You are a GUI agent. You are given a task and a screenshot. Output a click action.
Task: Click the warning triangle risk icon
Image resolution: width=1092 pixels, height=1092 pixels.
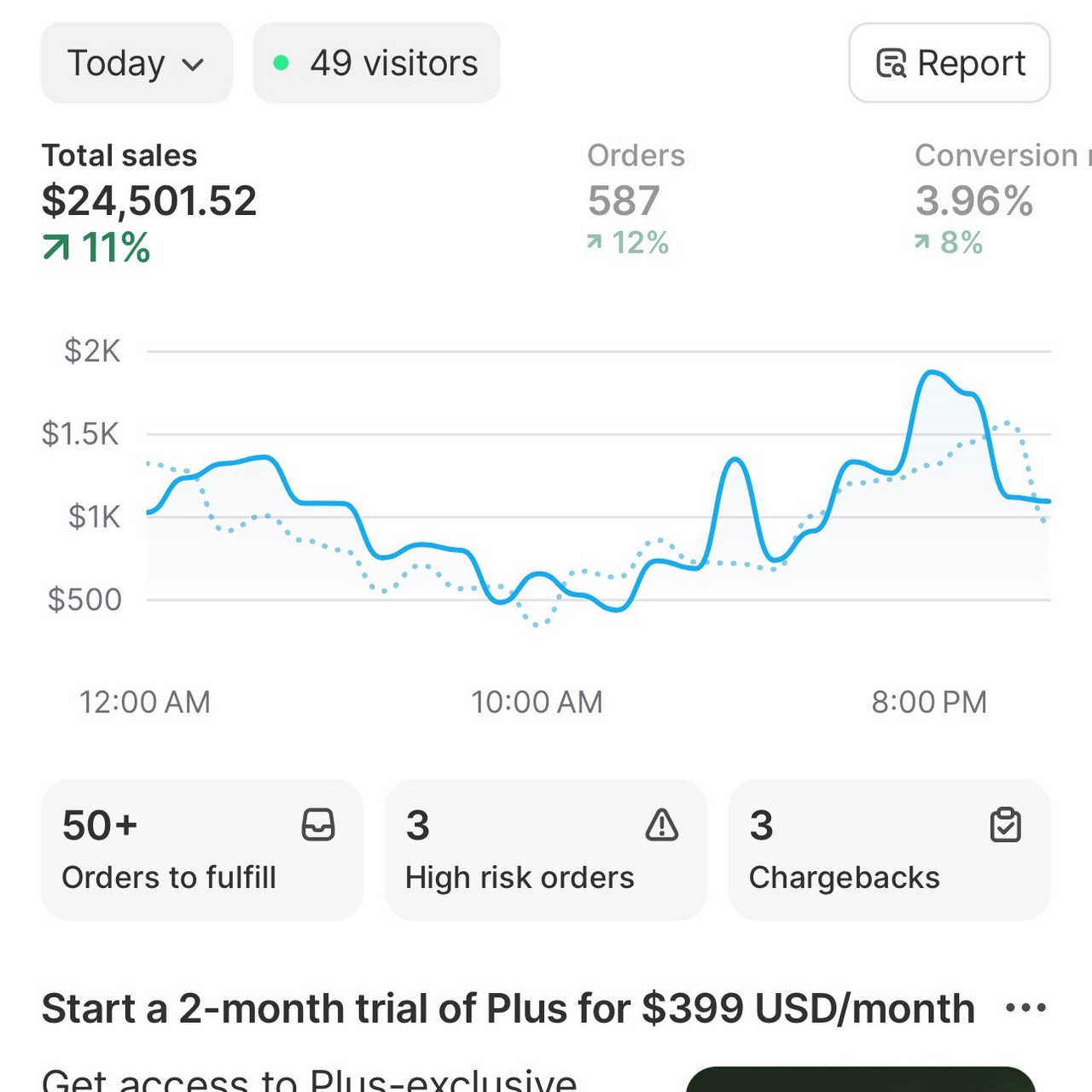[x=661, y=825]
